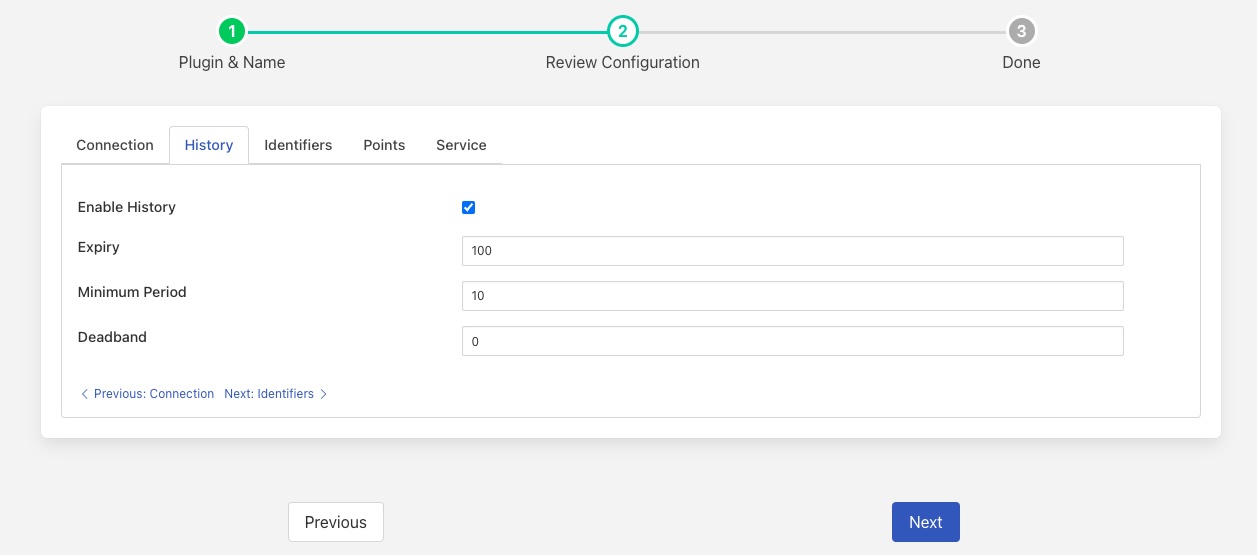
Task: Click left chevron beside Previous: Connection
Action: coord(84,394)
